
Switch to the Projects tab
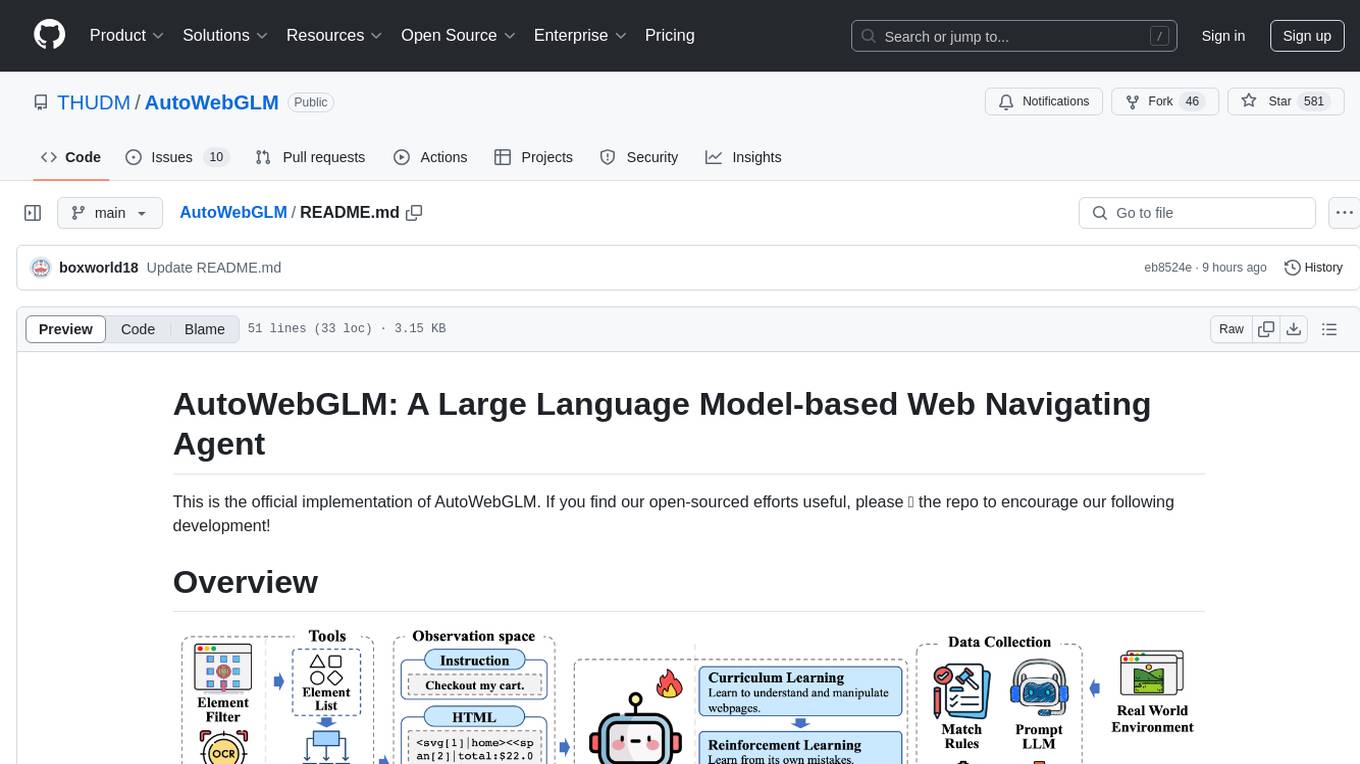[533, 157]
